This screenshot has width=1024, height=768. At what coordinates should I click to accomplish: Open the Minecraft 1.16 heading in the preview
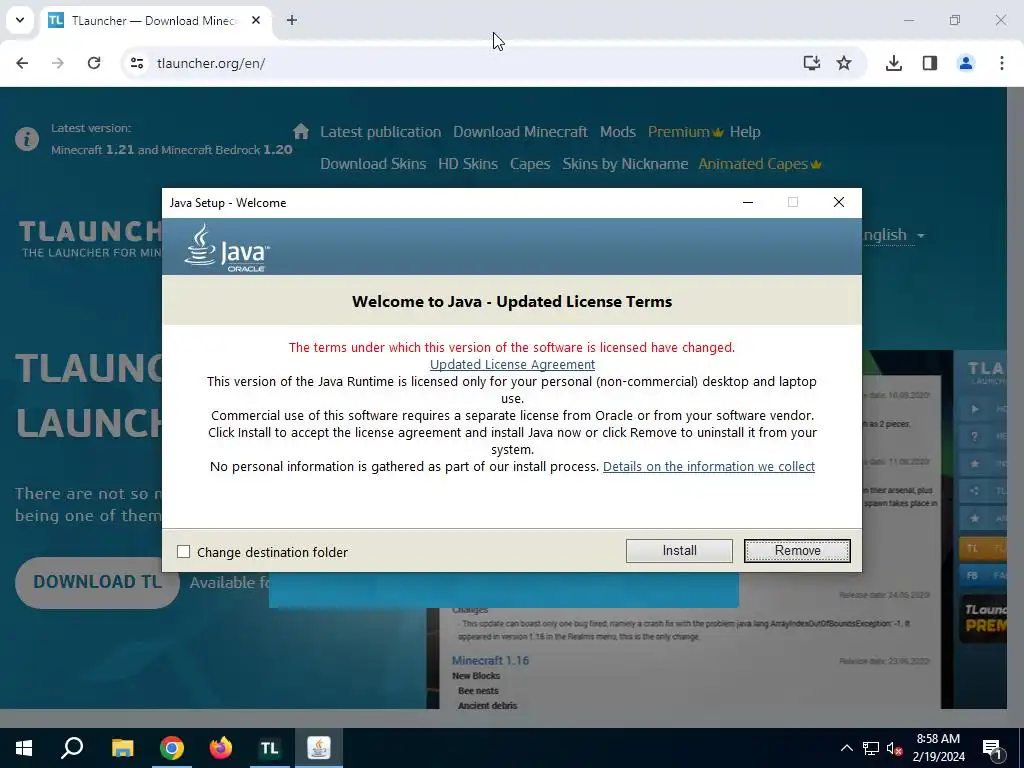point(490,660)
